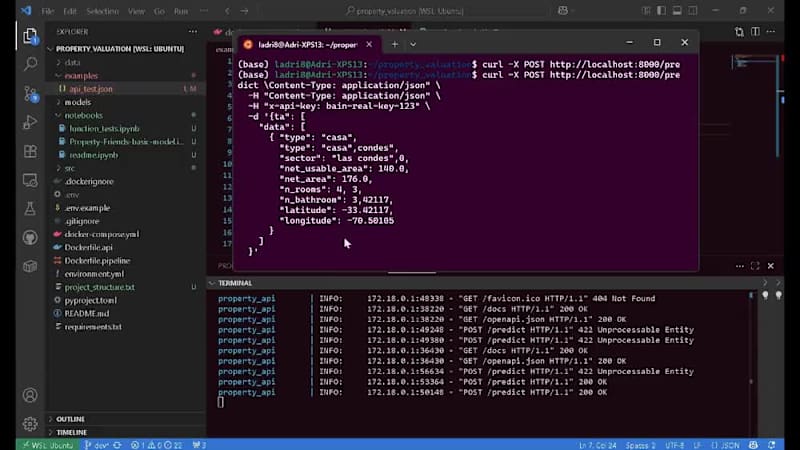Select JSON language mode in status bar
800x450 pixels.
[x=725, y=445]
